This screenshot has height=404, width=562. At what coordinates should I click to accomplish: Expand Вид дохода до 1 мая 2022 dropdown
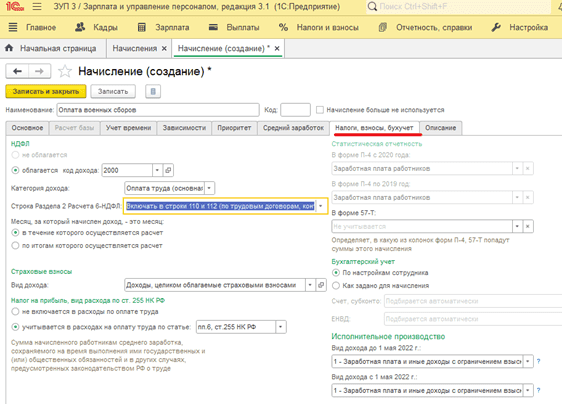(528, 361)
